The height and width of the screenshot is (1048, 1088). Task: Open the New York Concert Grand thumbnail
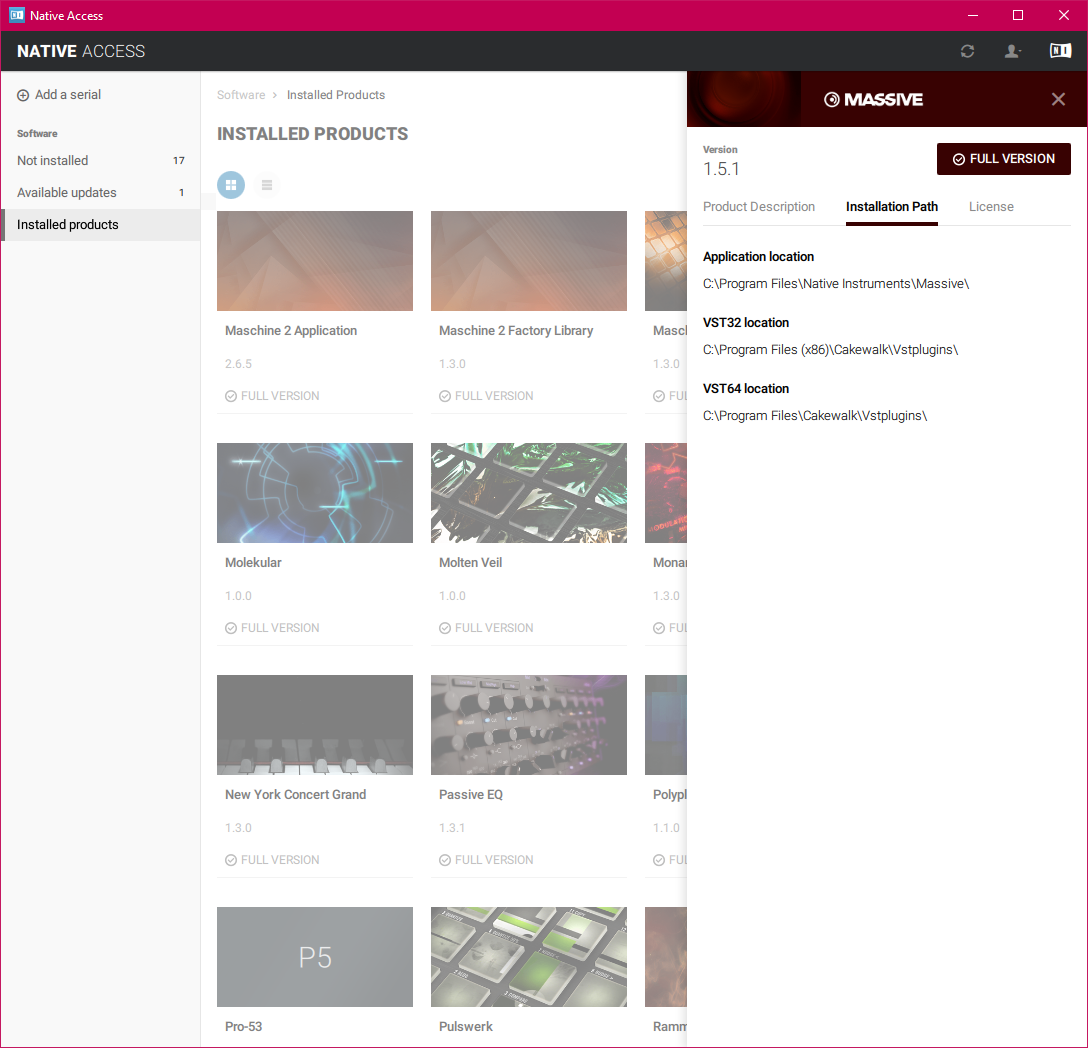[315, 725]
